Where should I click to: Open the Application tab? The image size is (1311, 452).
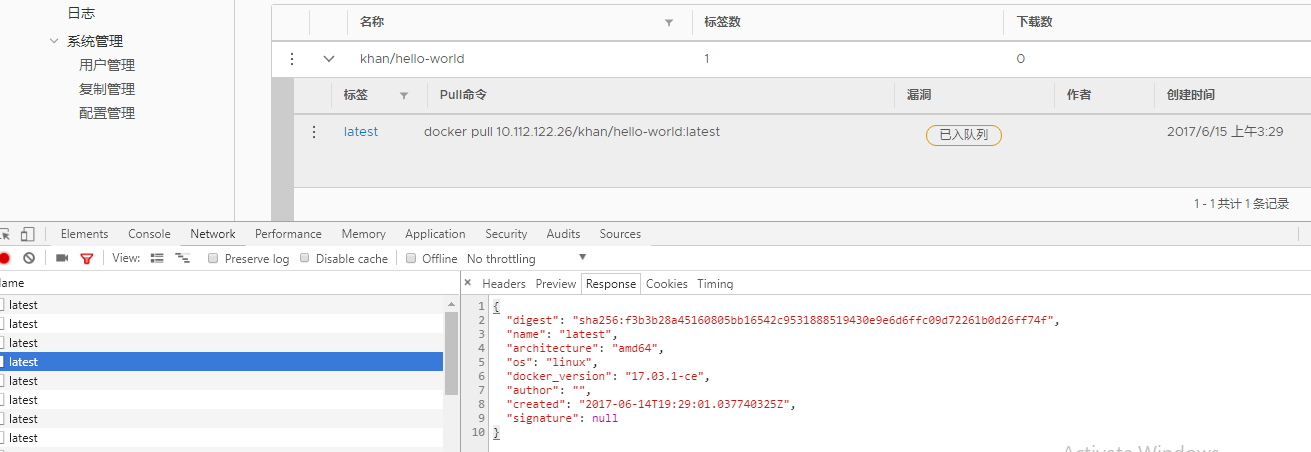coord(435,234)
